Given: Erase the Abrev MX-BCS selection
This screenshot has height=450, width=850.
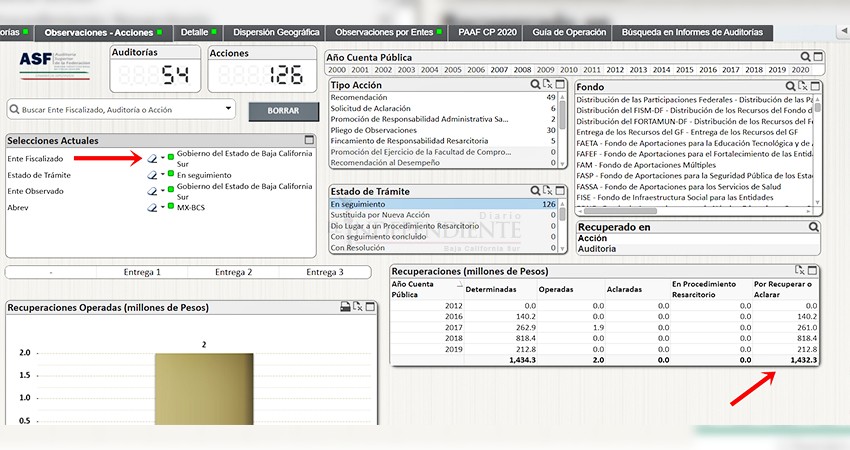Looking at the screenshot, I should pos(151,207).
